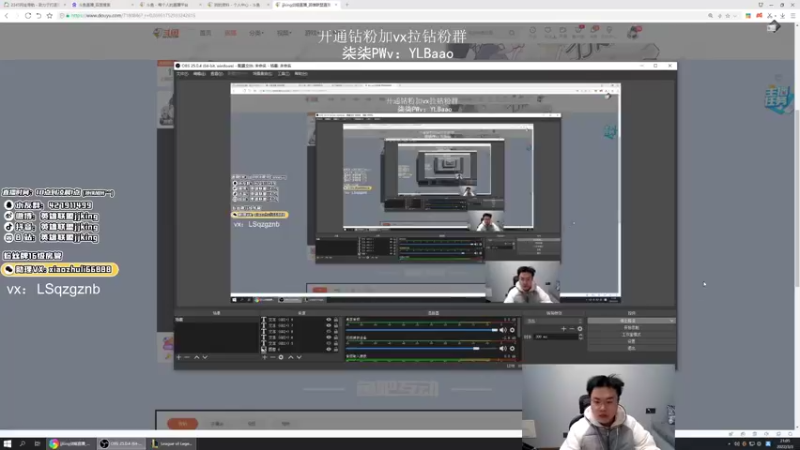
Task: Click the browser zoom magnifier icon
Action: 710,16
